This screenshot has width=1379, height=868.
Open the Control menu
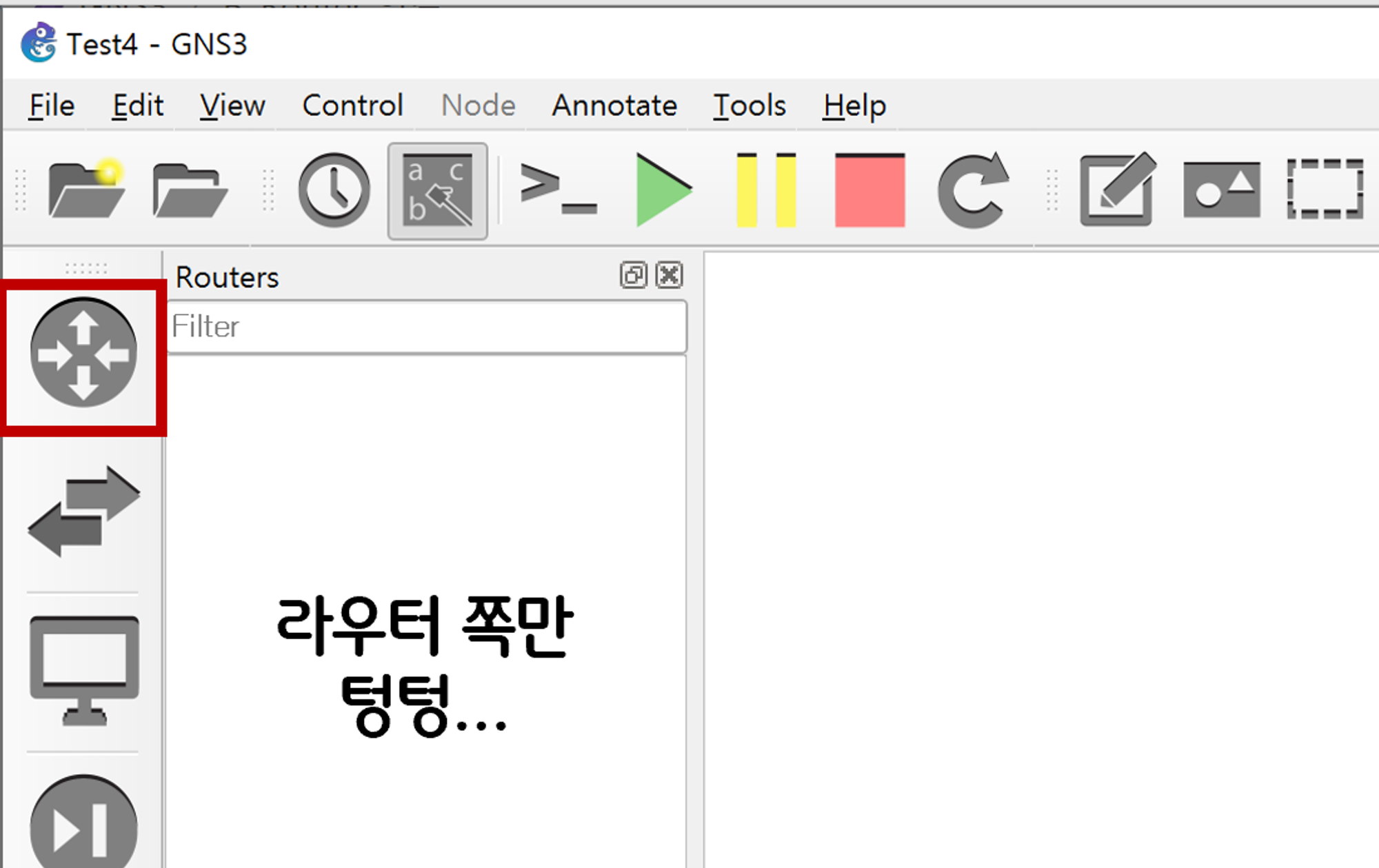point(352,105)
